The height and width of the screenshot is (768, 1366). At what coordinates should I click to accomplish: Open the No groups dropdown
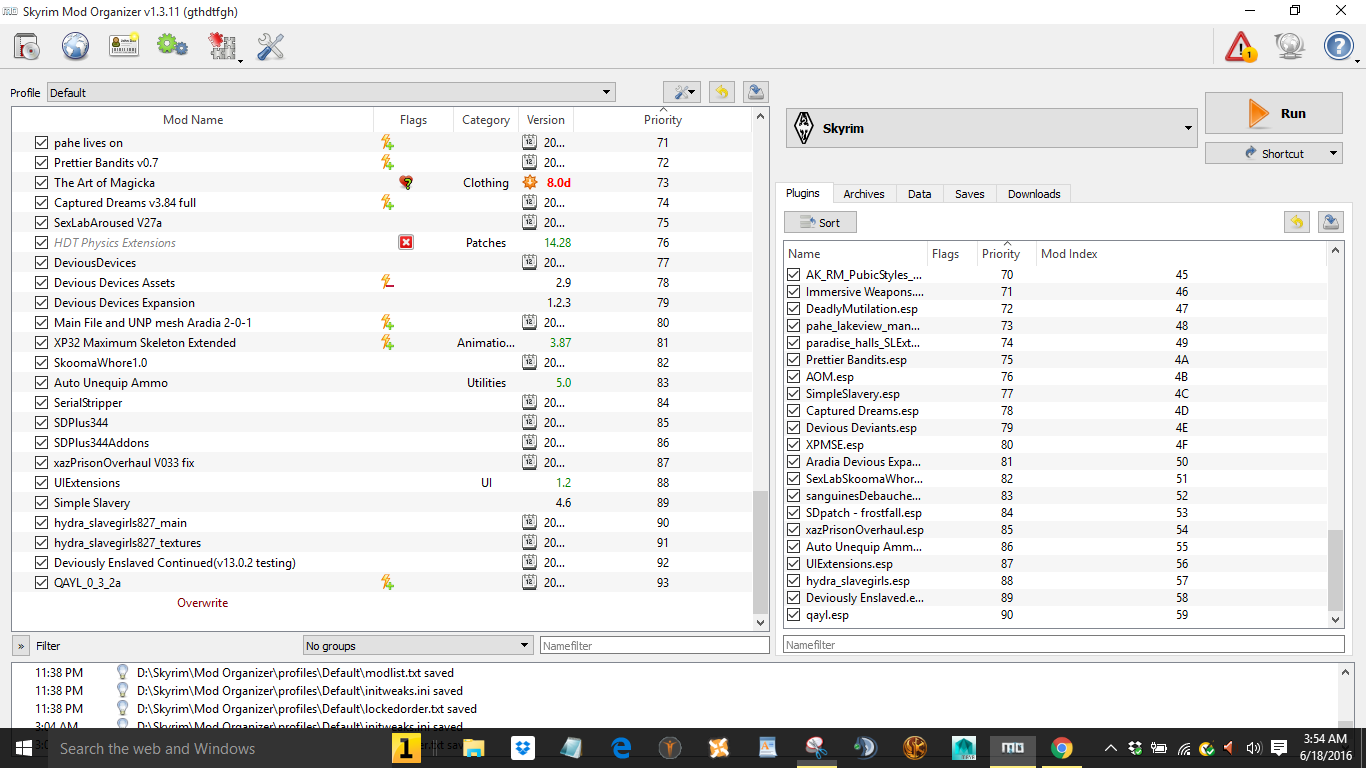pos(418,646)
